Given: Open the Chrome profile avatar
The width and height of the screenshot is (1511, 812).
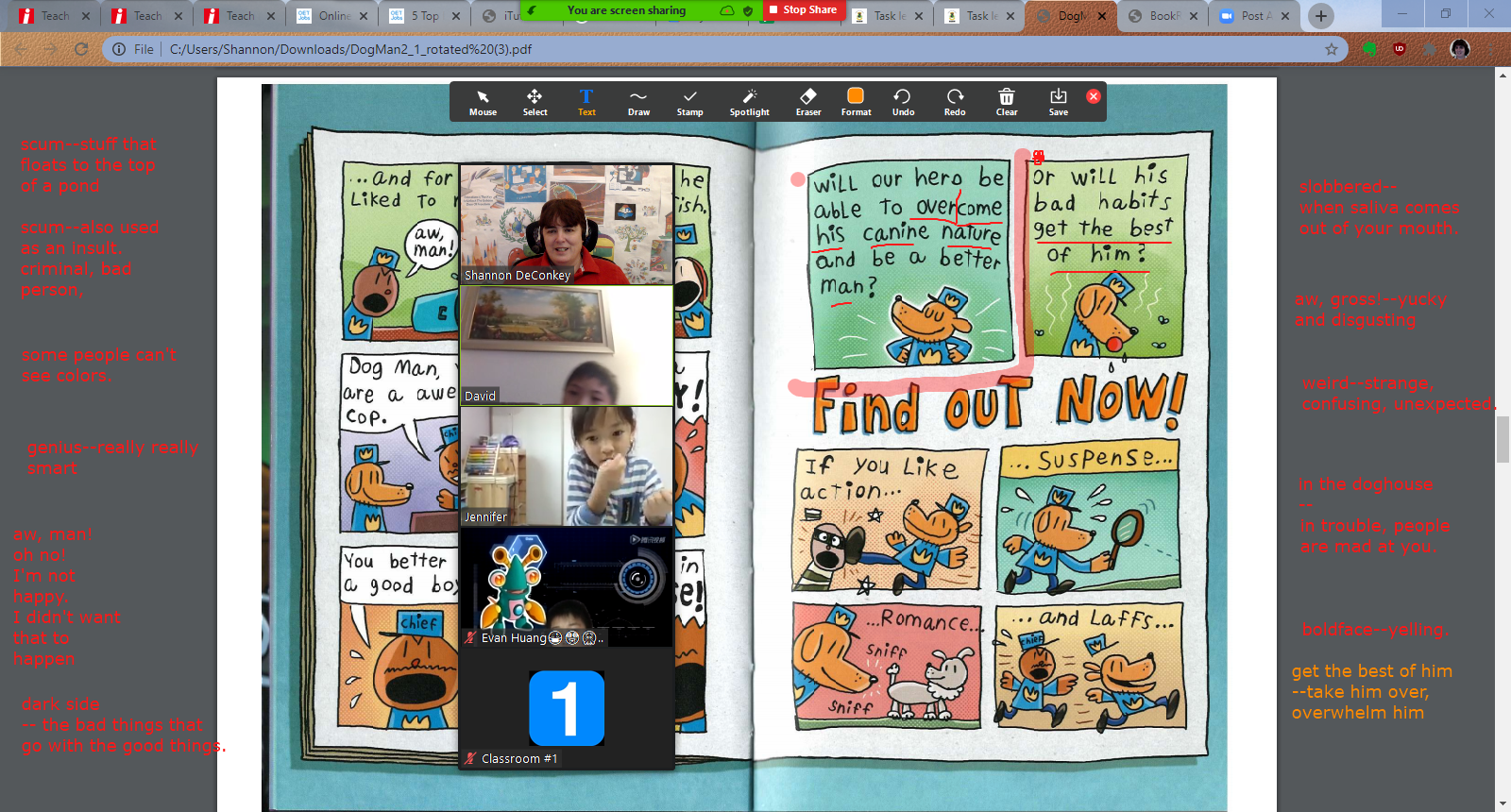Looking at the screenshot, I should (x=1460, y=49).
